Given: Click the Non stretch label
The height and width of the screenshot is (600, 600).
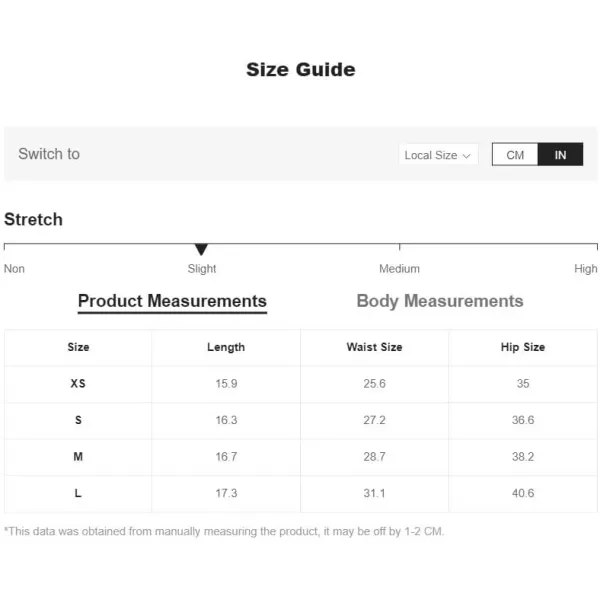Looking at the screenshot, I should [14, 269].
